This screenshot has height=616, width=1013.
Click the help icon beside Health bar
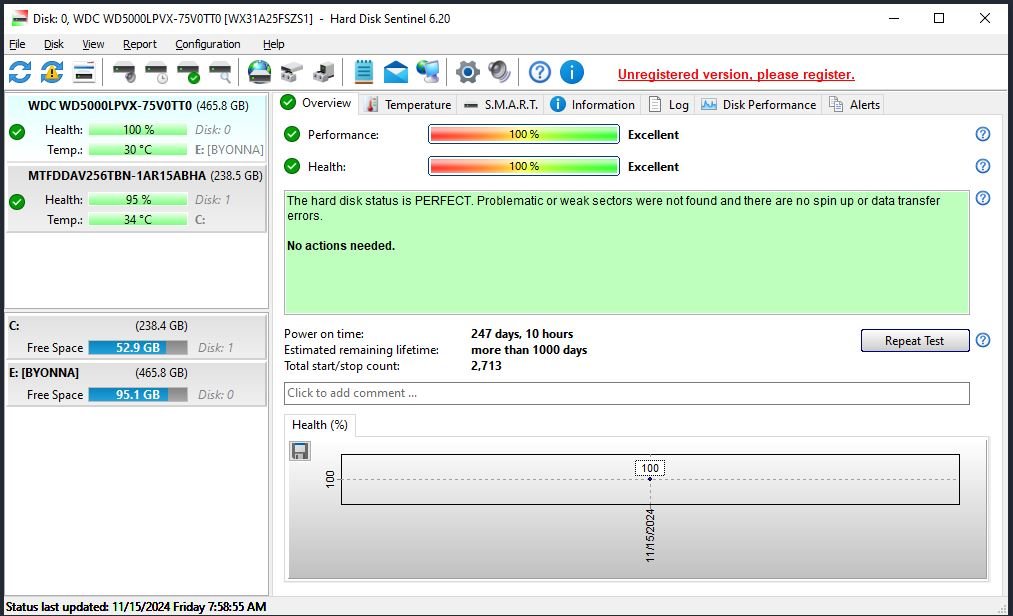click(x=983, y=166)
